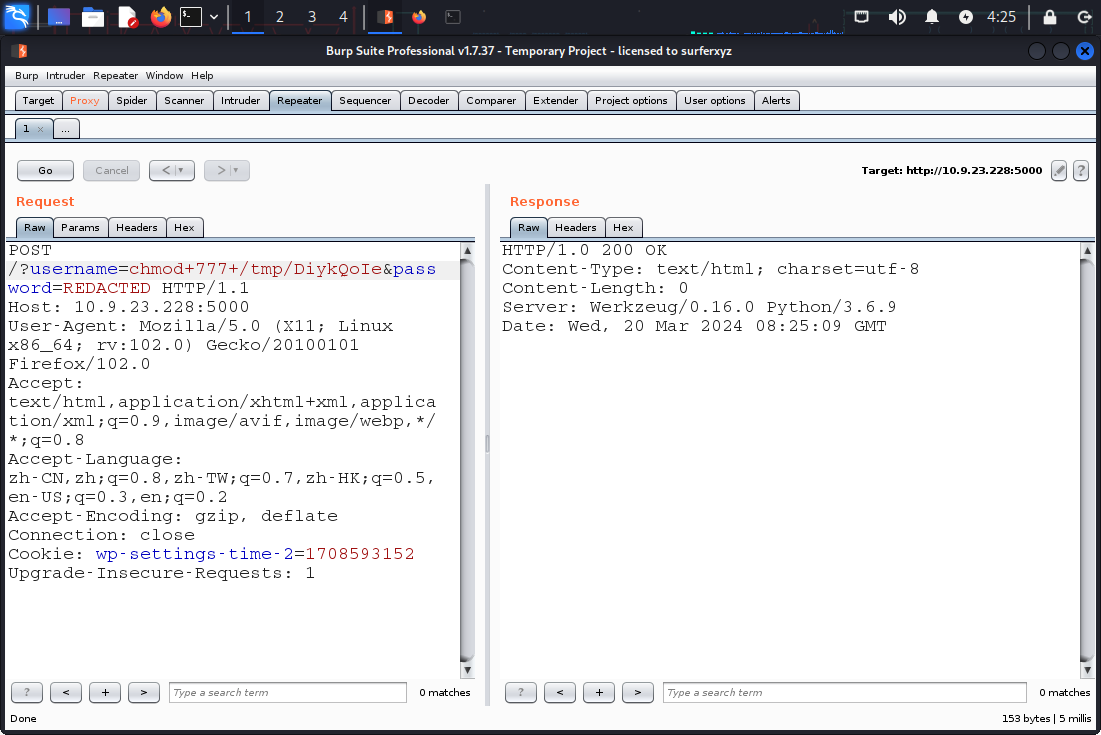Switch to the Project options tab

(631, 100)
